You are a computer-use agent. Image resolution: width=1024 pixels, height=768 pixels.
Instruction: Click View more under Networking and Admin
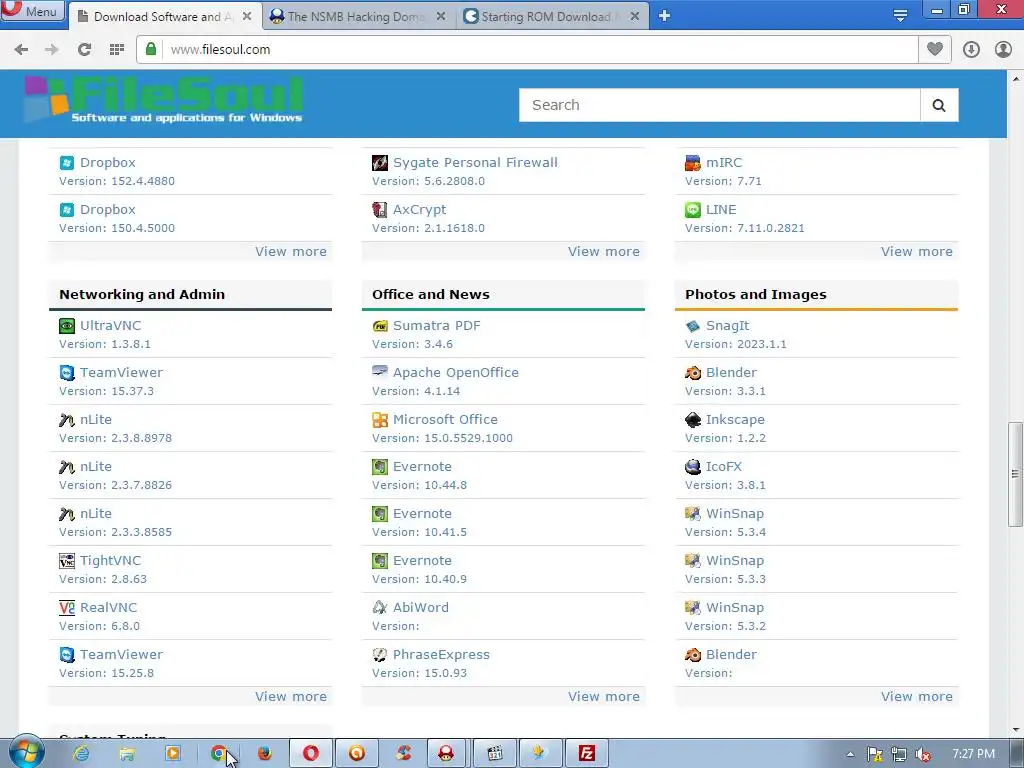click(x=291, y=697)
